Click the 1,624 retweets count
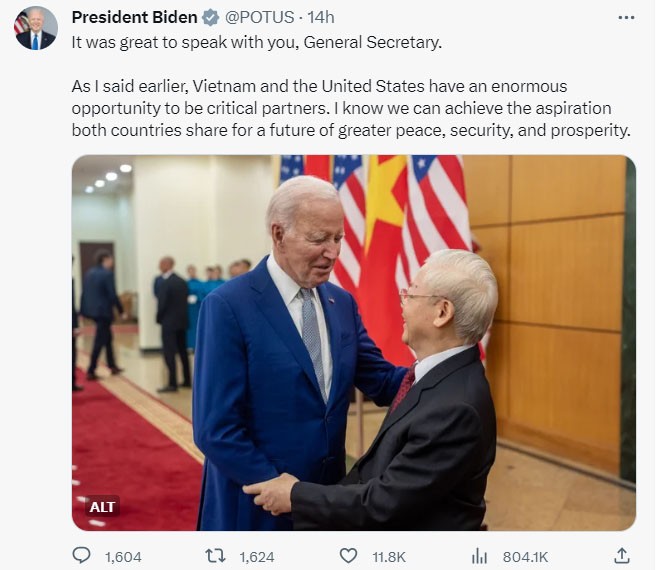The image size is (658, 570). [257, 557]
